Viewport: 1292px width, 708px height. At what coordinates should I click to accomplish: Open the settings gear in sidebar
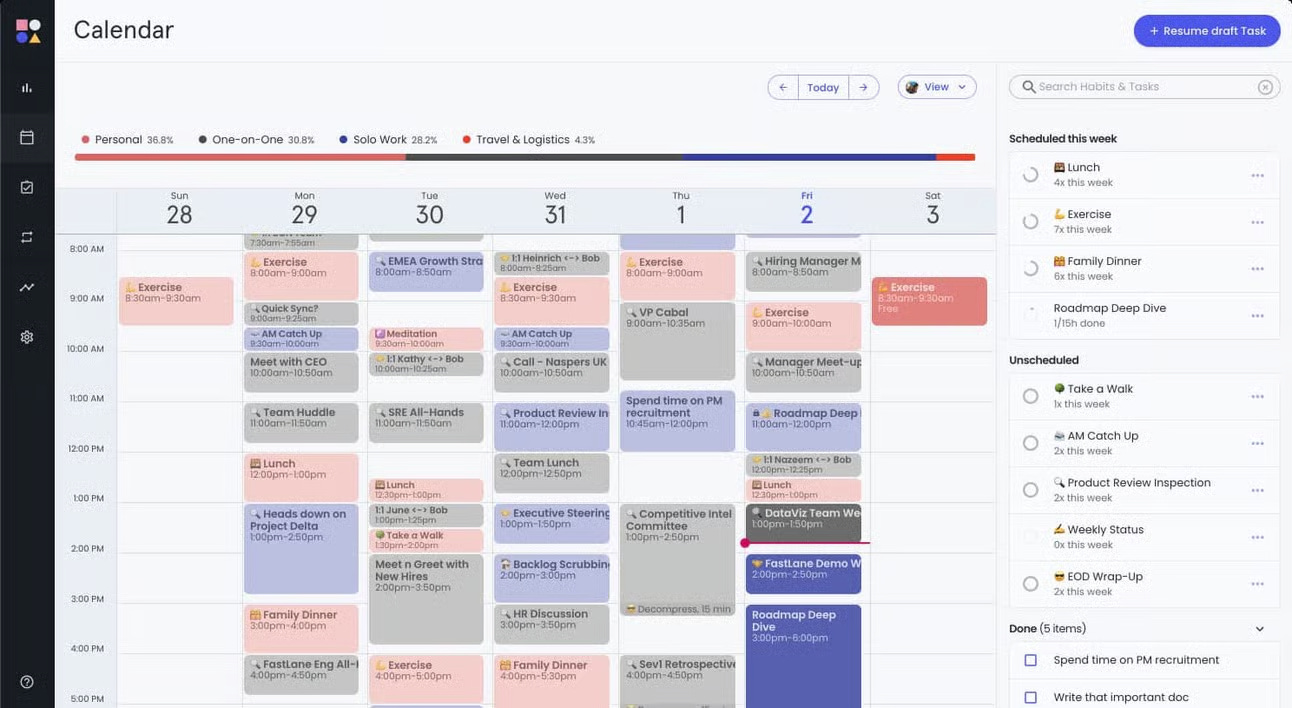click(27, 337)
